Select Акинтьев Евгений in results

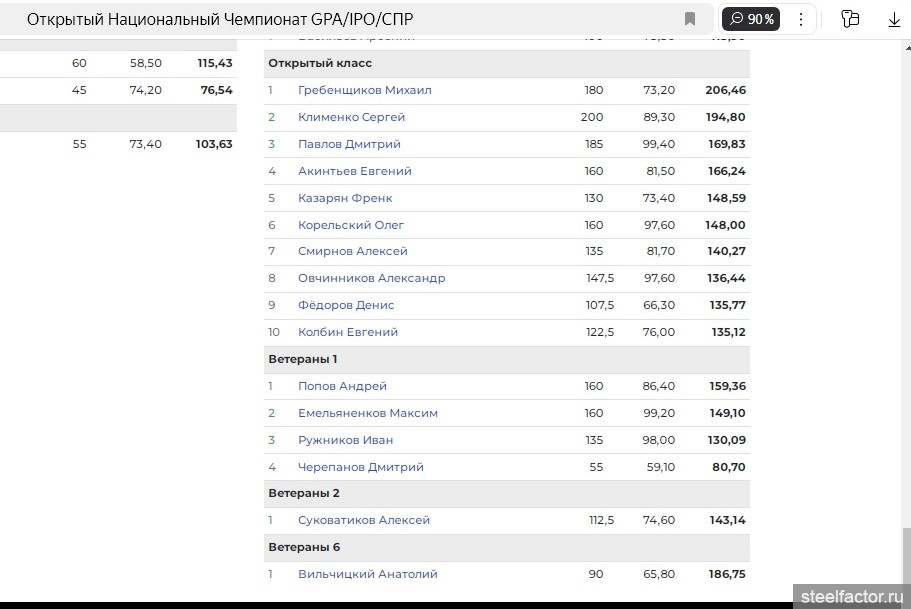pos(354,171)
